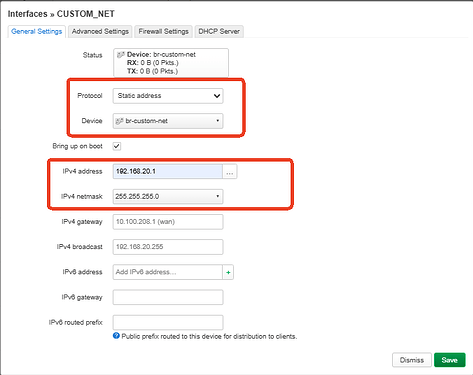Image resolution: width=473 pixels, height=375 pixels.
Task: Open the IPv4 netmask dropdown
Action: tap(168, 196)
